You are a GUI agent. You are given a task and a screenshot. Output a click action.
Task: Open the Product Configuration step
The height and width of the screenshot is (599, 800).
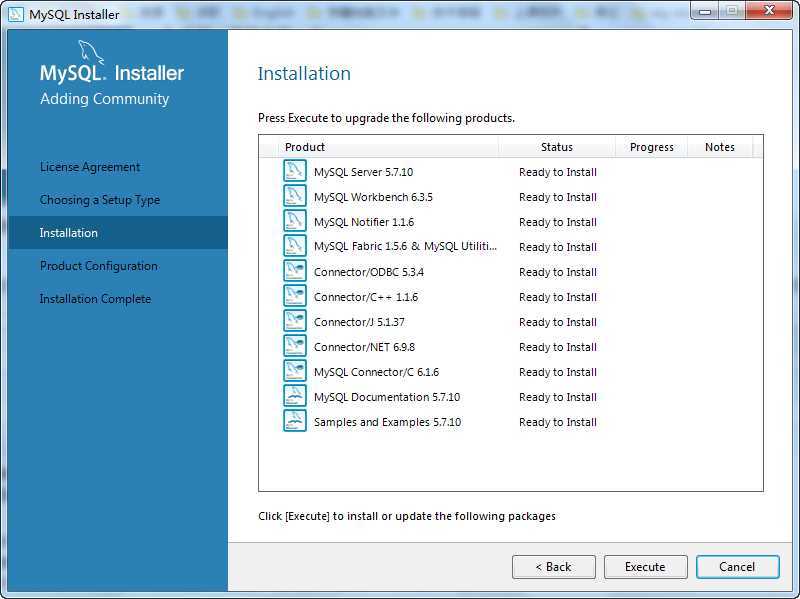[x=99, y=266]
